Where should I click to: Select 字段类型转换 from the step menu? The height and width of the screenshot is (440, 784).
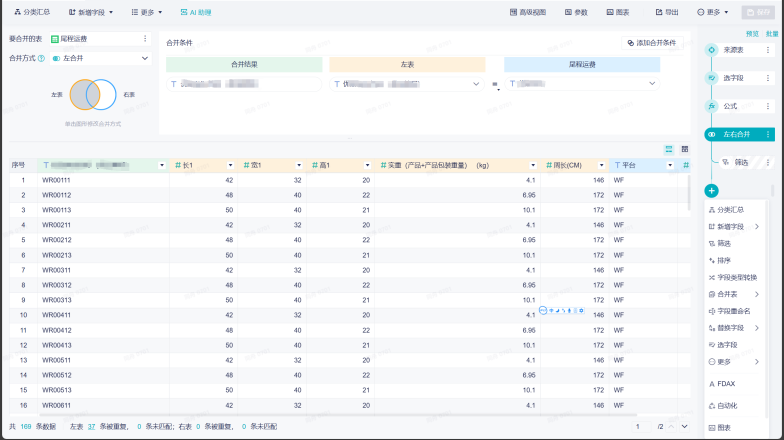click(737, 277)
